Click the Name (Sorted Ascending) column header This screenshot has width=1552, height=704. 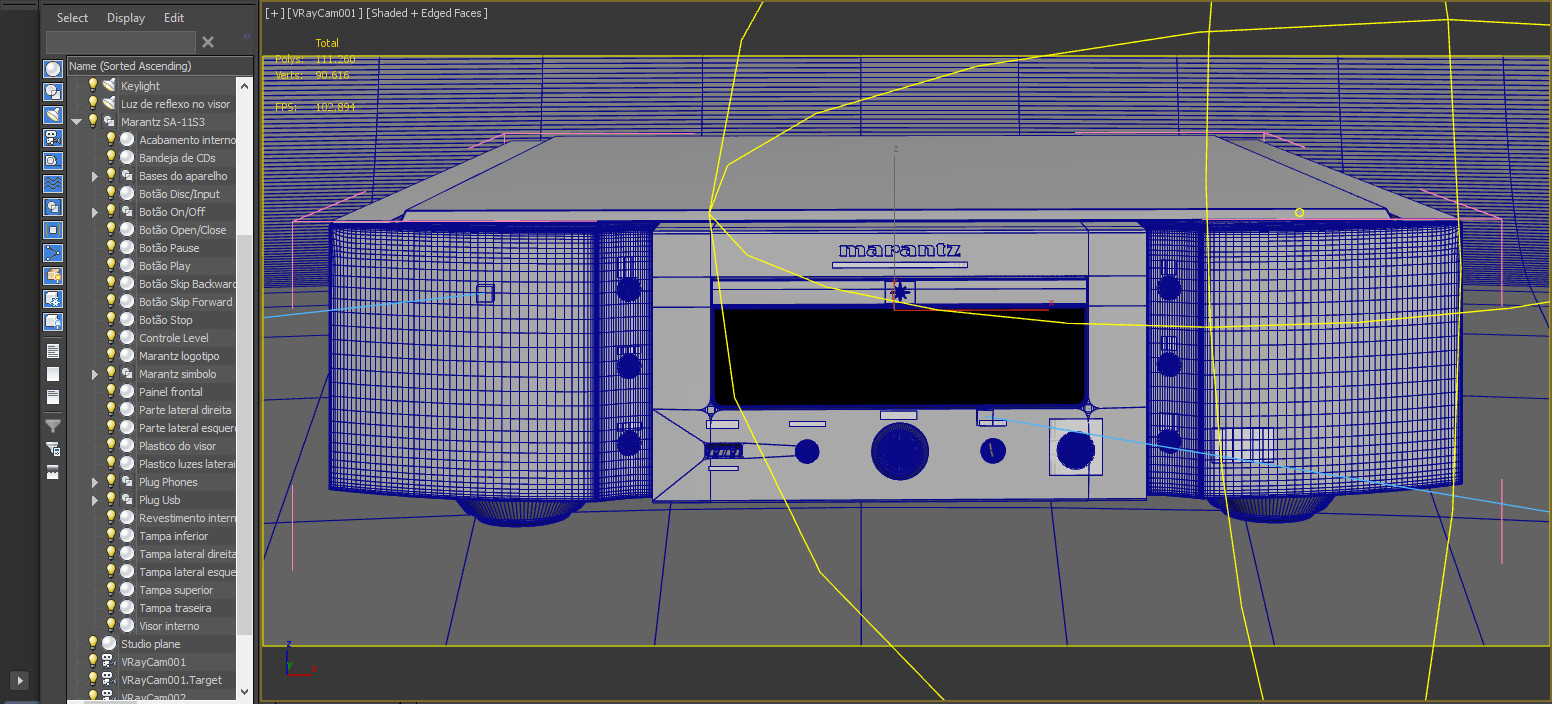point(152,66)
